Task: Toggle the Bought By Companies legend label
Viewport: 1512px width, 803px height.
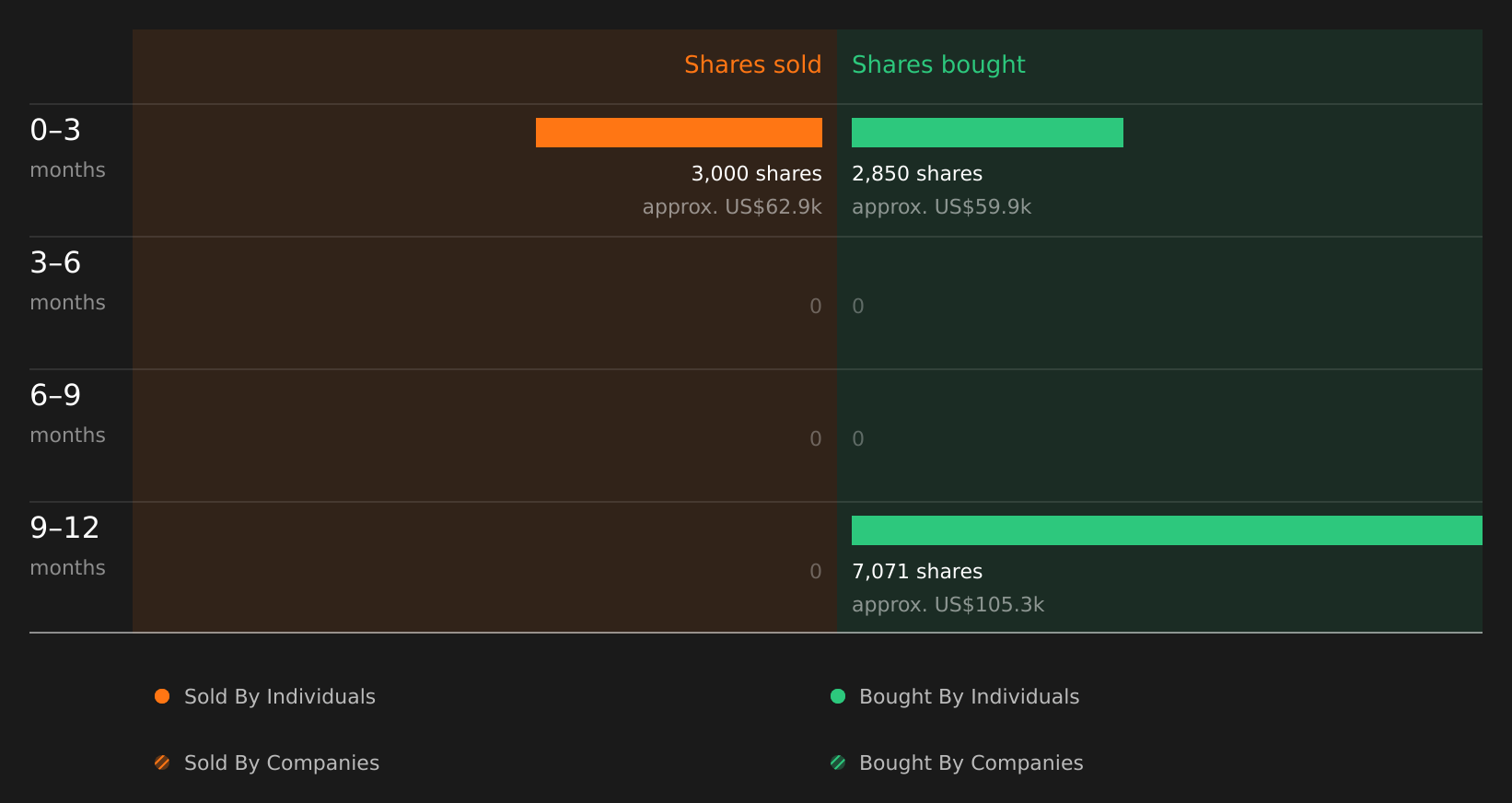Action: [x=971, y=763]
